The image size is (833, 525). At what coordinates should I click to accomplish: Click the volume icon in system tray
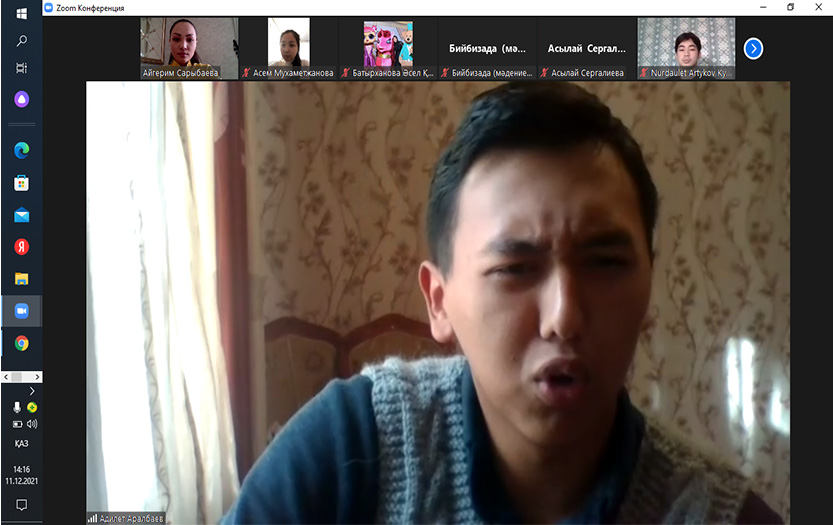click(32, 424)
